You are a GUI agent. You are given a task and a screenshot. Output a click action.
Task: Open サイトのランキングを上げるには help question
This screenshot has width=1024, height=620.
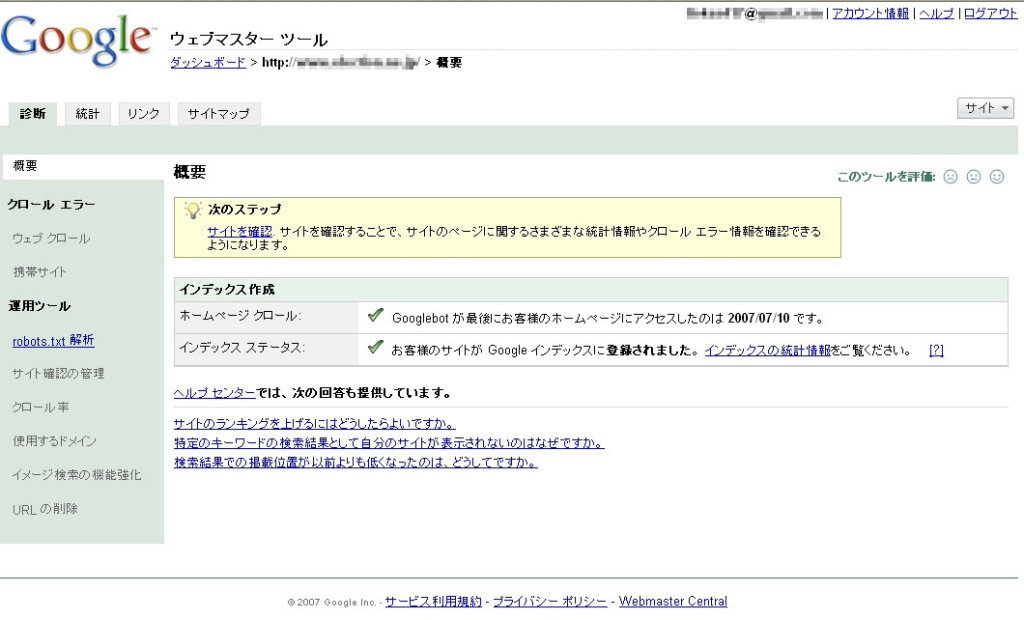315,423
